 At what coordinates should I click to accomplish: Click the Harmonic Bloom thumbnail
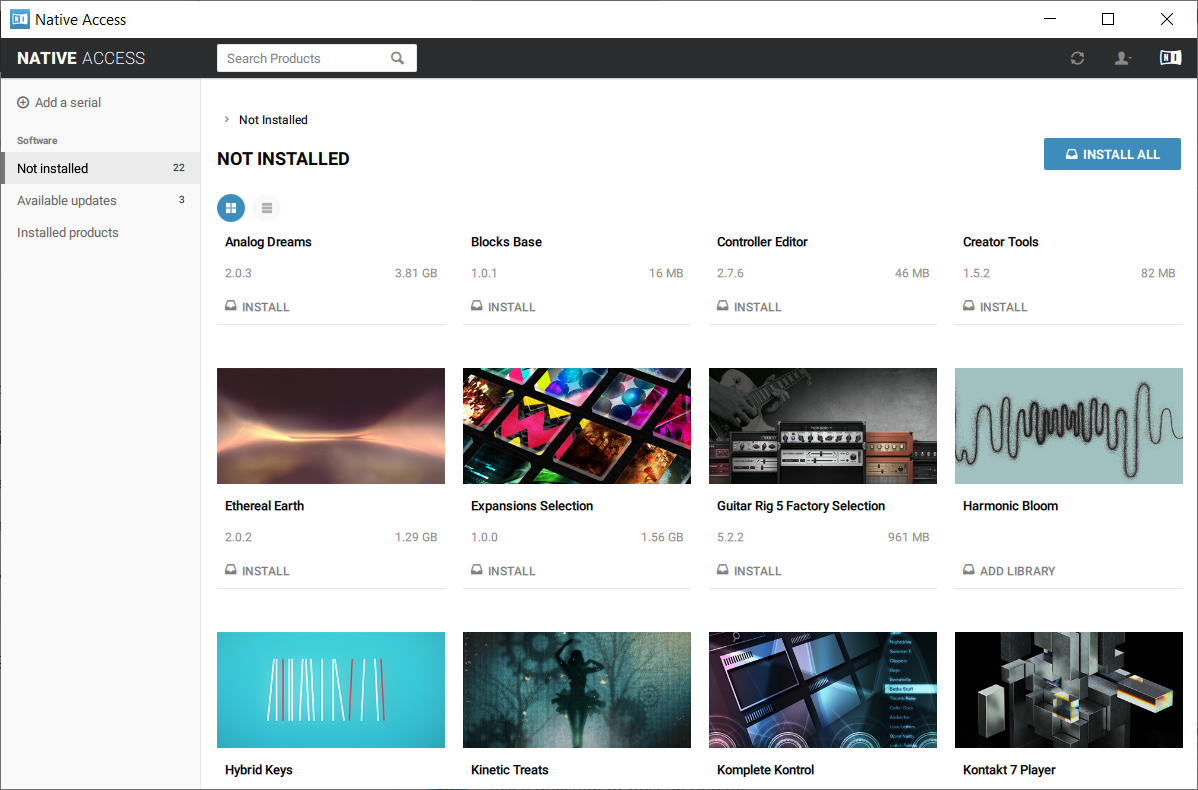pyautogui.click(x=1069, y=426)
